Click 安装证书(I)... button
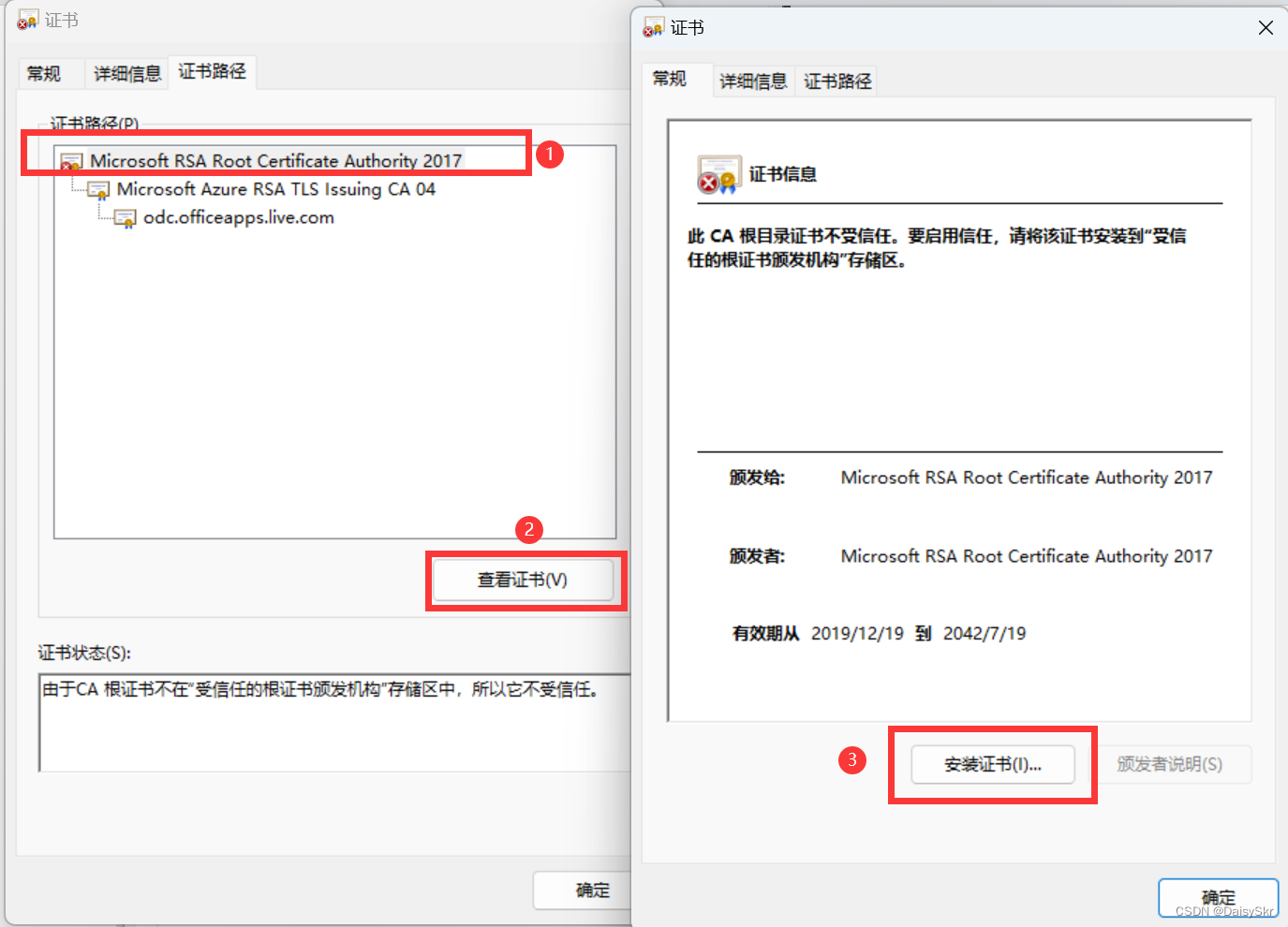The image size is (1288, 927). click(x=993, y=765)
